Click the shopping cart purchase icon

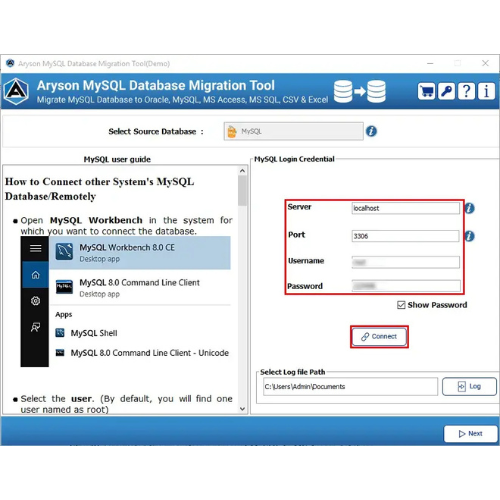[x=426, y=91]
